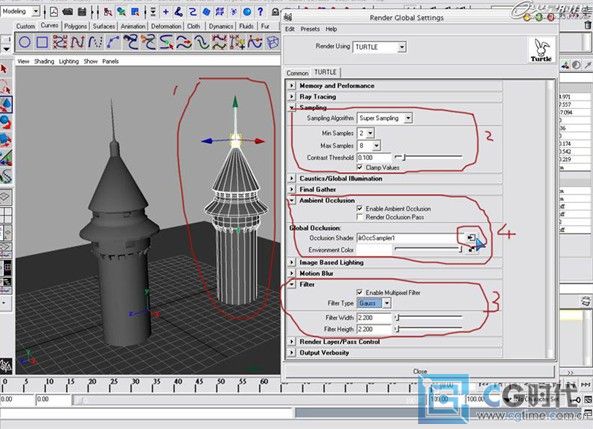Select by hierarchy mode icon
Viewport: 593px width, 429px height.
point(108,12)
